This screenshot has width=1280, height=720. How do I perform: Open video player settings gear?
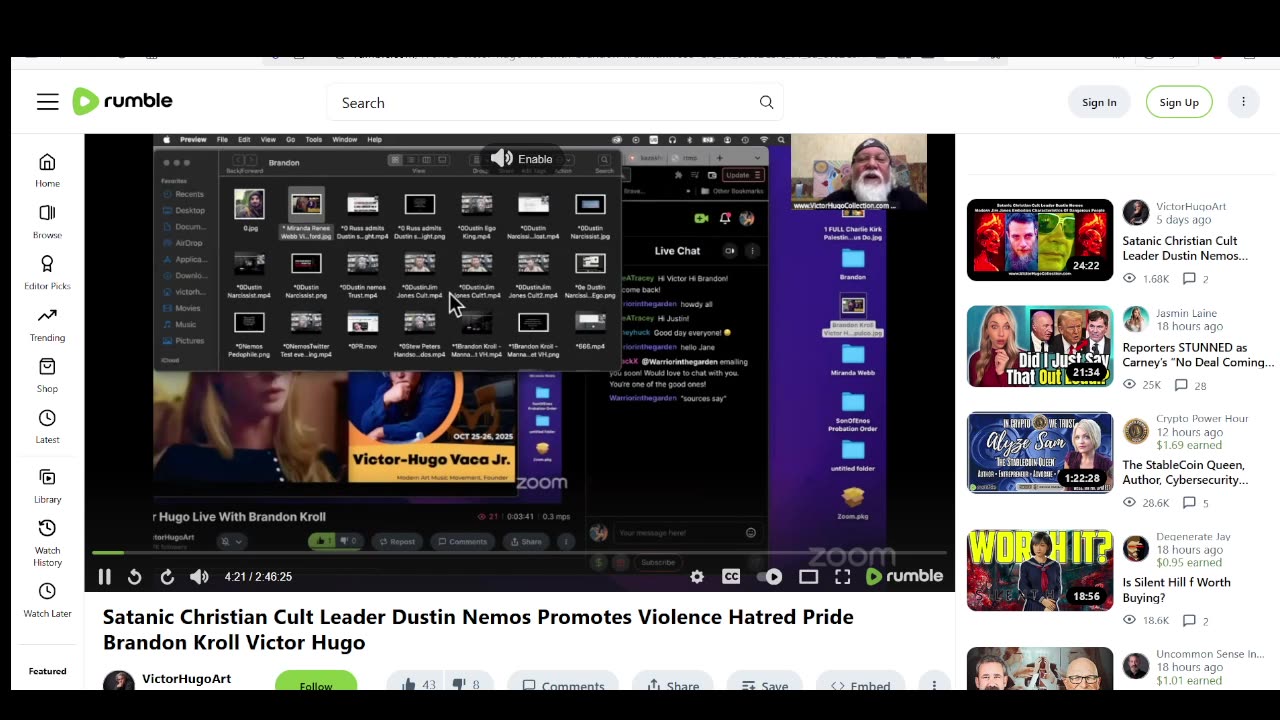697,576
